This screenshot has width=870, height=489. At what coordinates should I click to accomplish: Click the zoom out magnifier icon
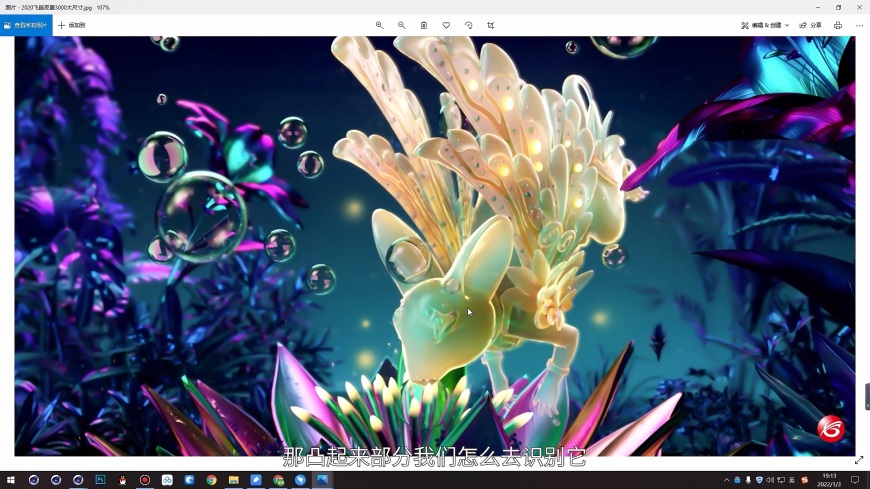[402, 25]
